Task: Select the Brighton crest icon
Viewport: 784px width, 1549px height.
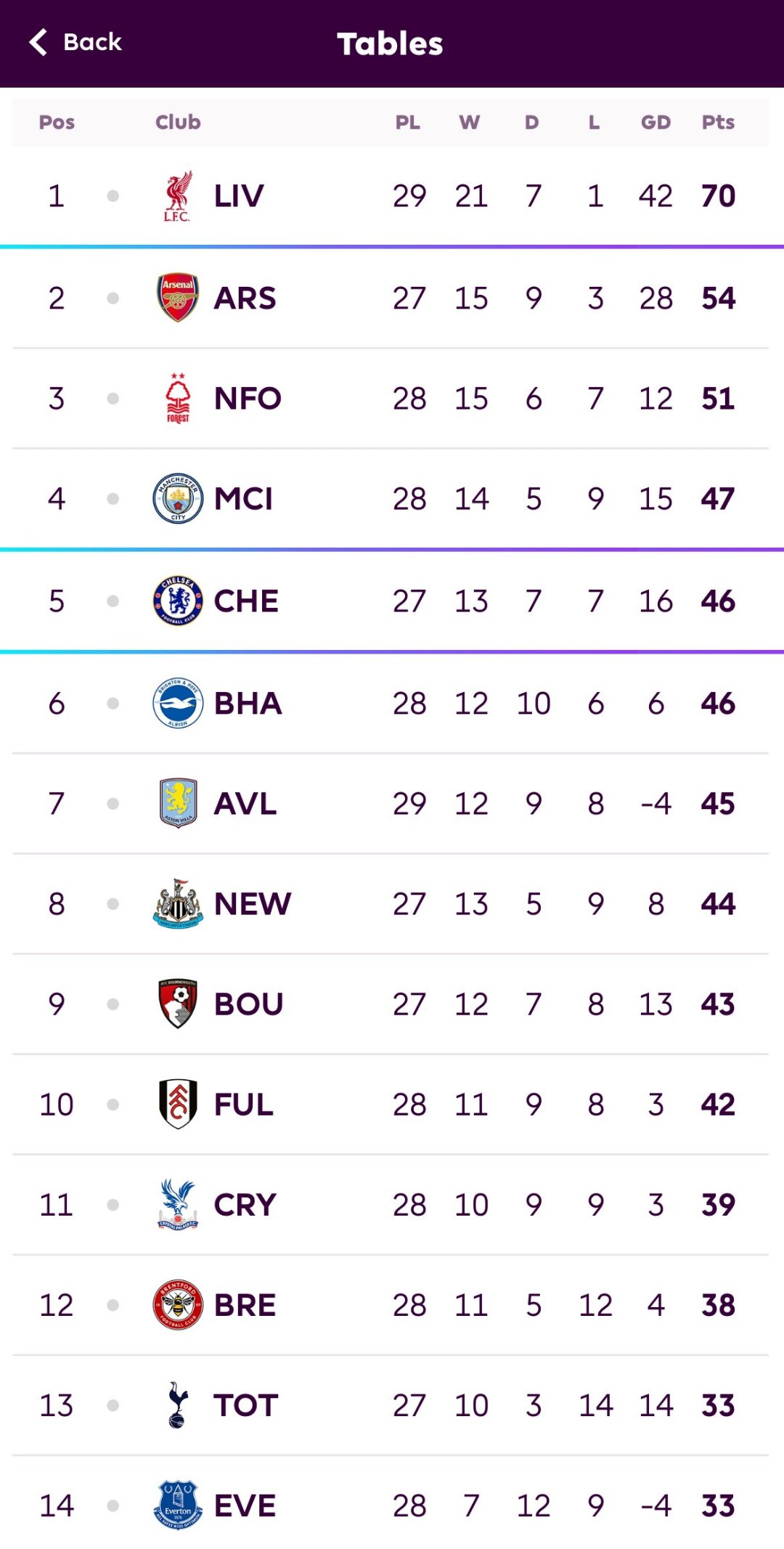Action: click(178, 703)
